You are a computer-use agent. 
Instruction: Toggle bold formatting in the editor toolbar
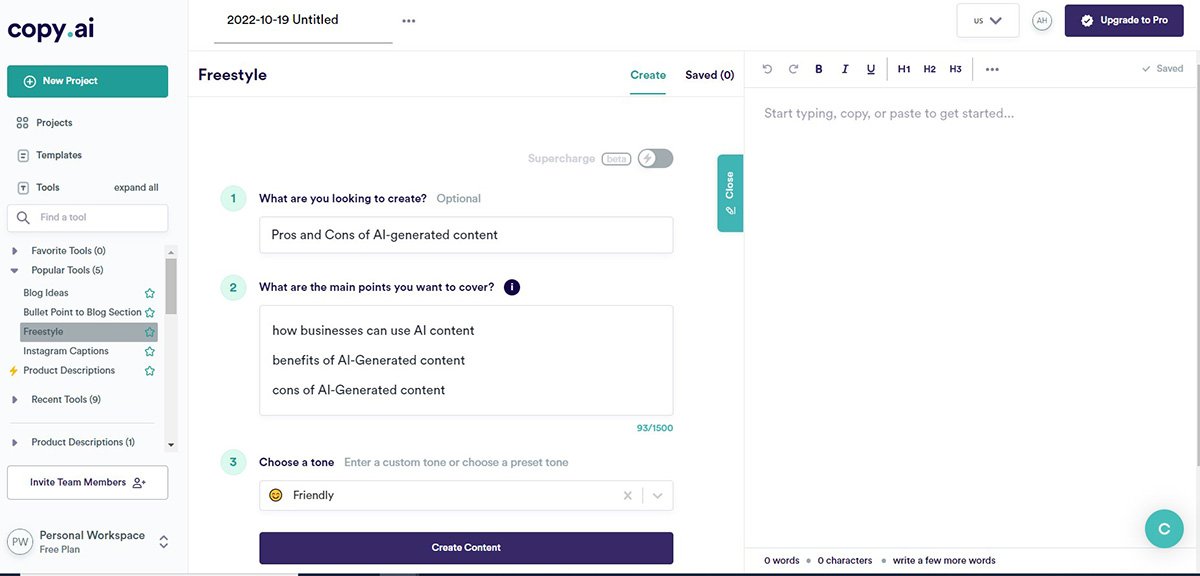click(818, 68)
